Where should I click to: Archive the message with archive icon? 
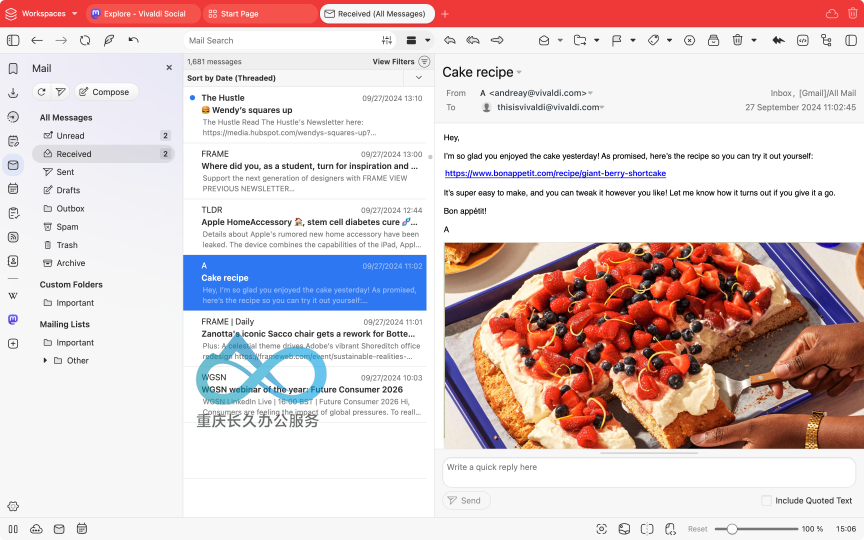tap(714, 40)
